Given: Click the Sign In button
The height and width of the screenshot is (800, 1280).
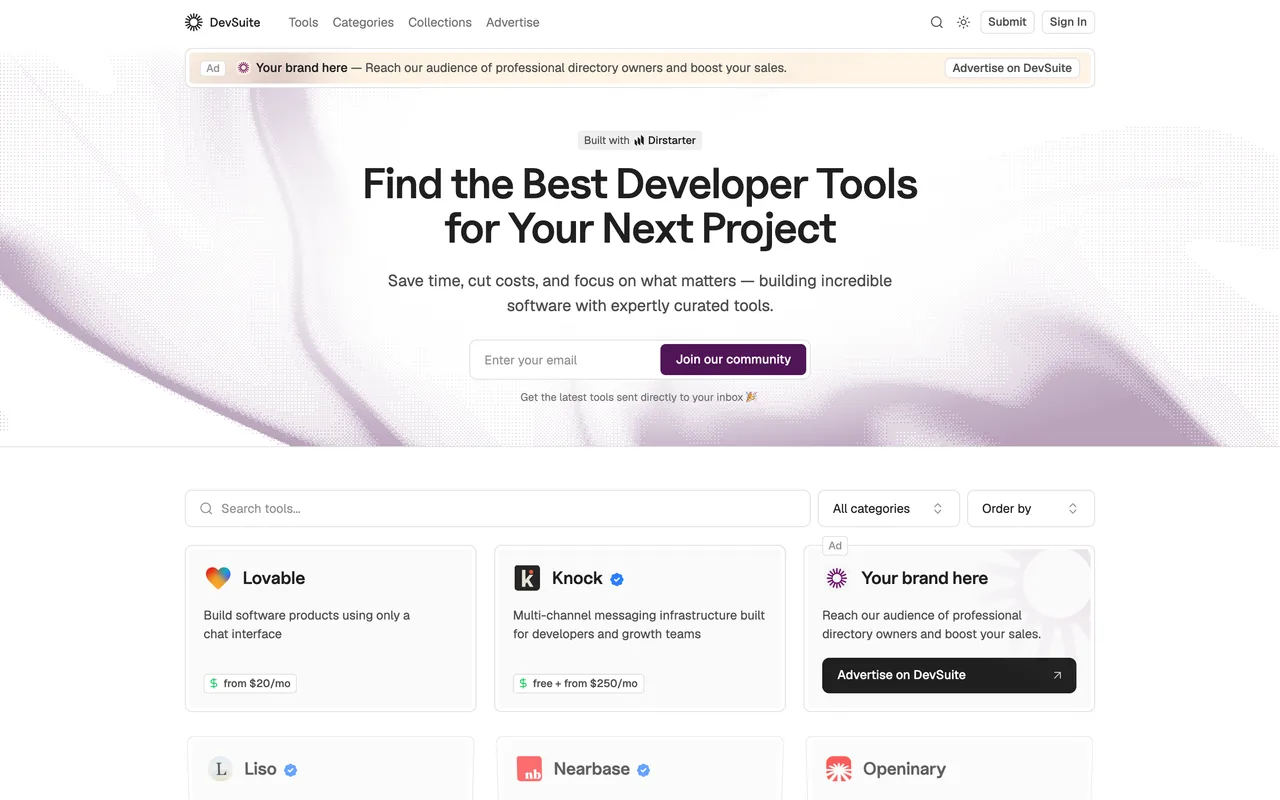Looking at the screenshot, I should click(x=1068, y=22).
